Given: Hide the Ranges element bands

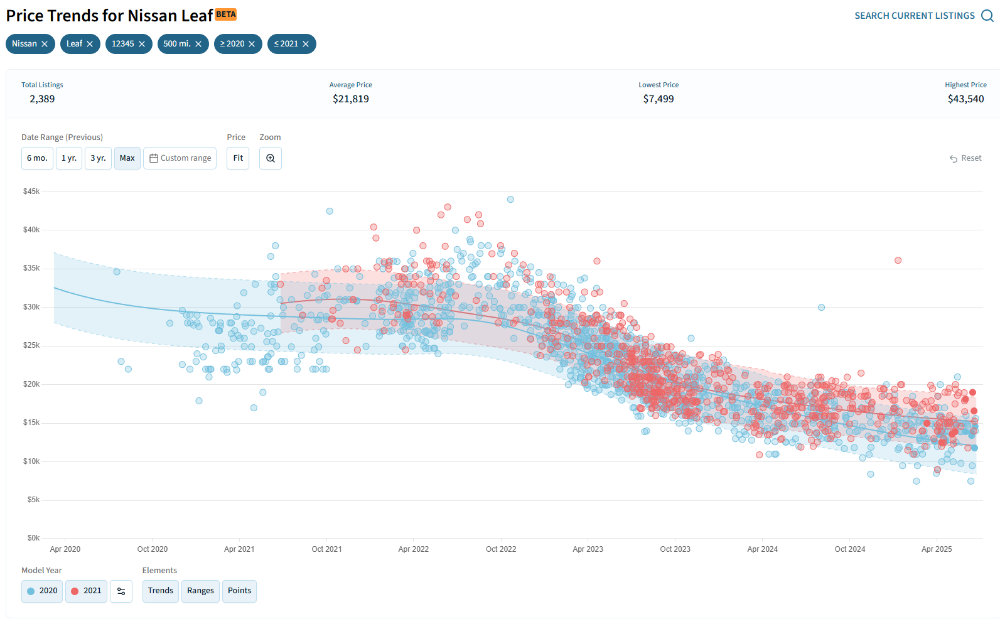Looking at the screenshot, I should 200,591.
